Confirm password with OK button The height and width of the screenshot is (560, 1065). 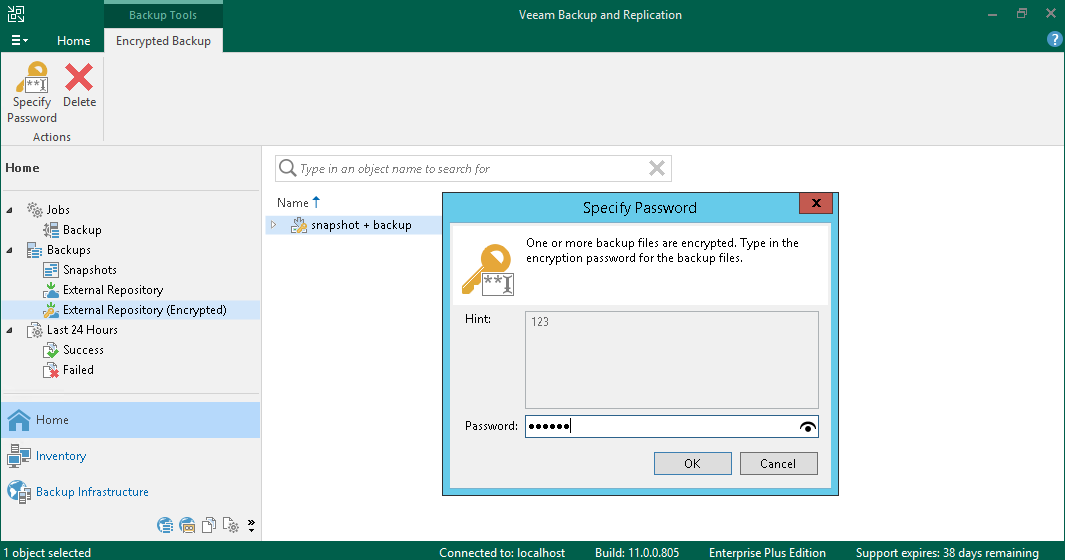click(693, 463)
